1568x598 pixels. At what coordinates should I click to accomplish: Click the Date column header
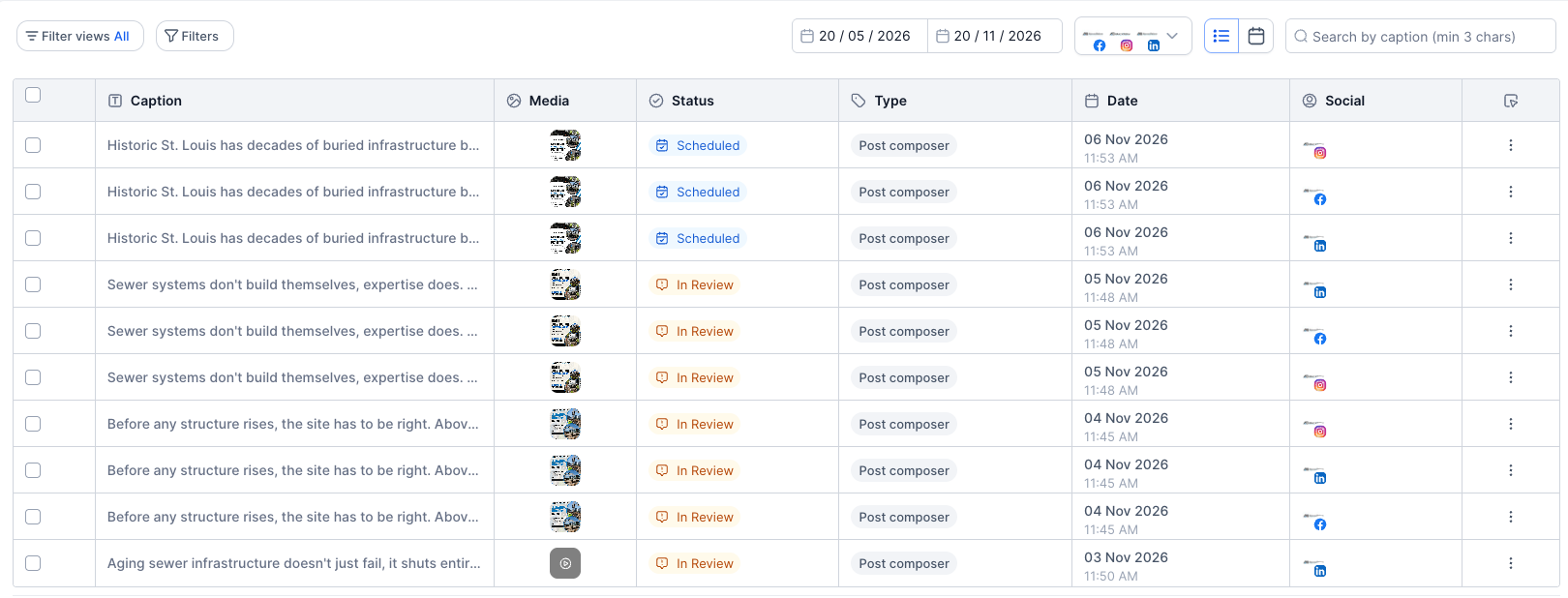pyautogui.click(x=1181, y=101)
